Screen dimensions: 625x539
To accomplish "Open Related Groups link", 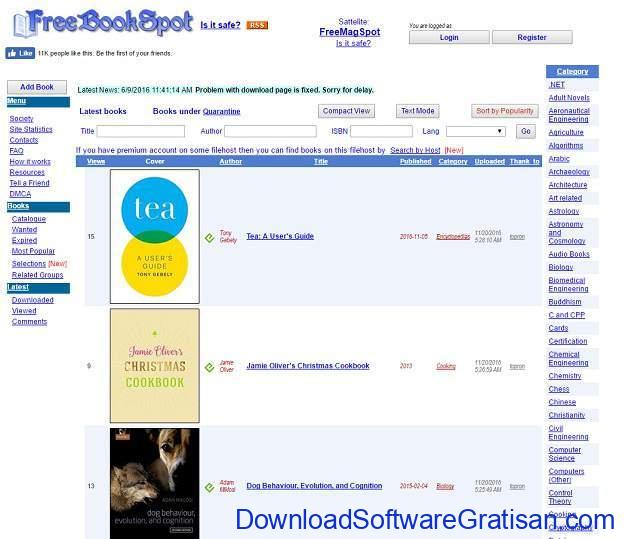I will [x=37, y=275].
